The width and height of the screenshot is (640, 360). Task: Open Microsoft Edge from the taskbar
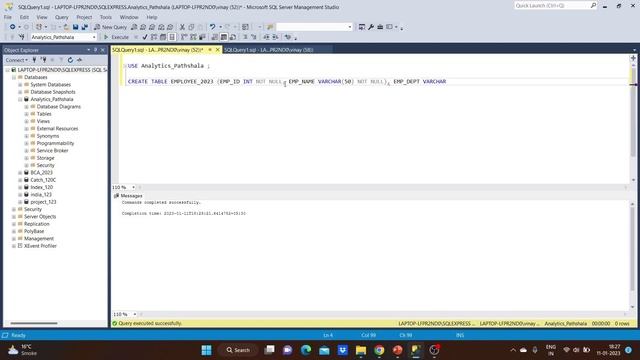pos(306,350)
